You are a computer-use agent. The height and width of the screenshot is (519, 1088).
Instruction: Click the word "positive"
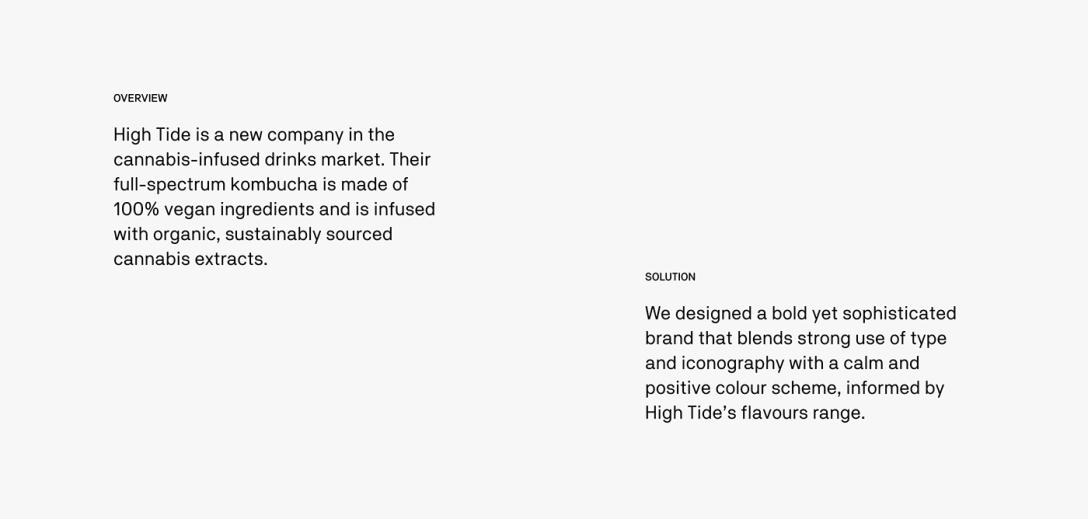(677, 388)
